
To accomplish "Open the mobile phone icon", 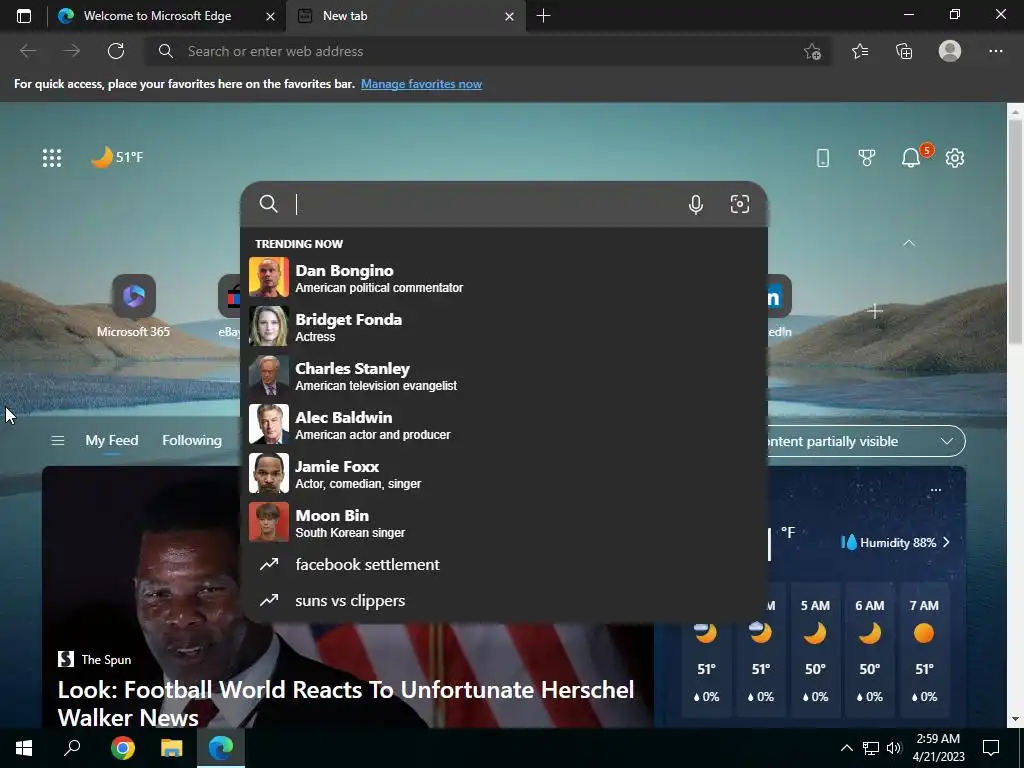I will pyautogui.click(x=823, y=157).
